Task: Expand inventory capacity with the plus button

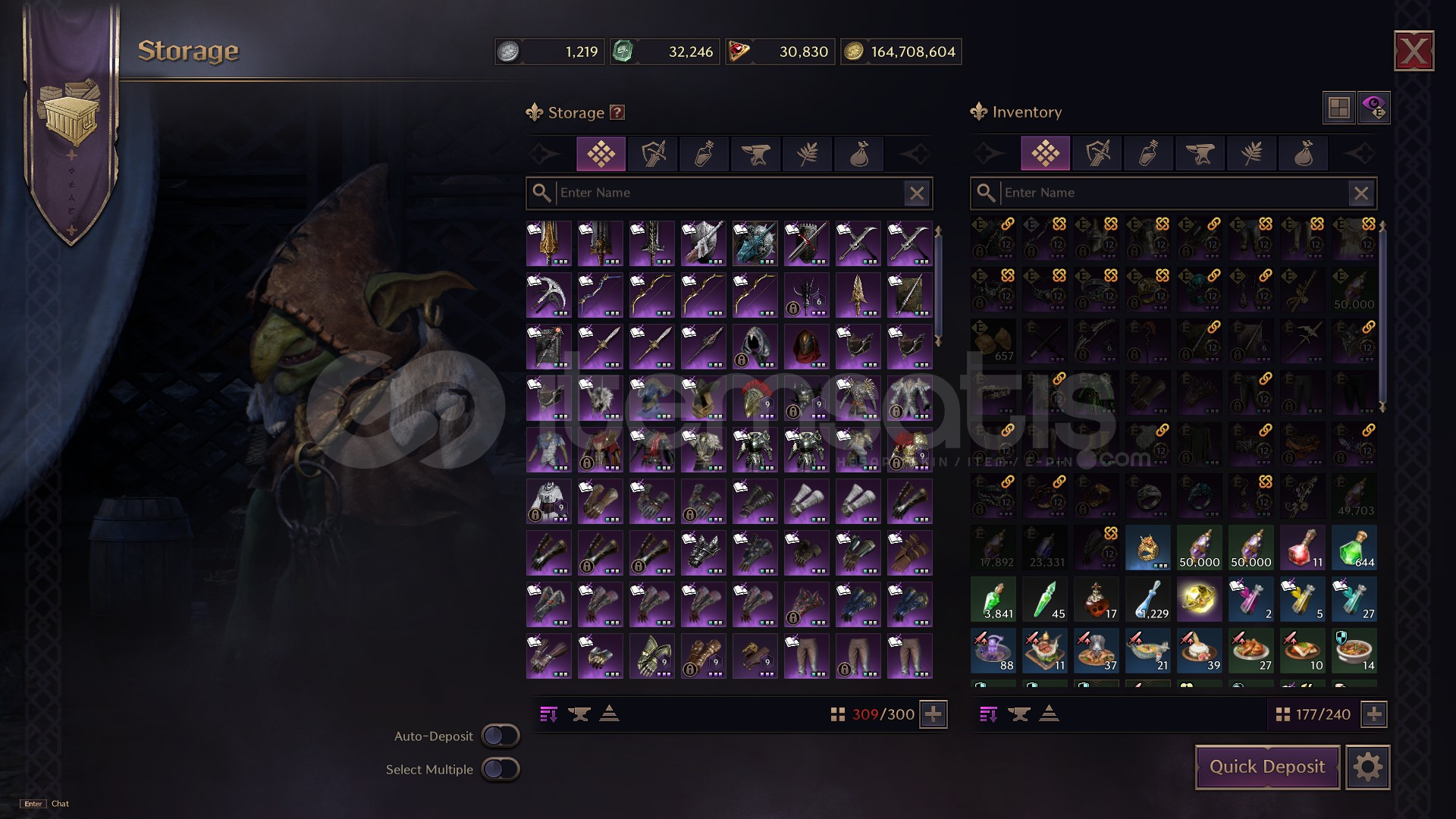Action: 1374,714
